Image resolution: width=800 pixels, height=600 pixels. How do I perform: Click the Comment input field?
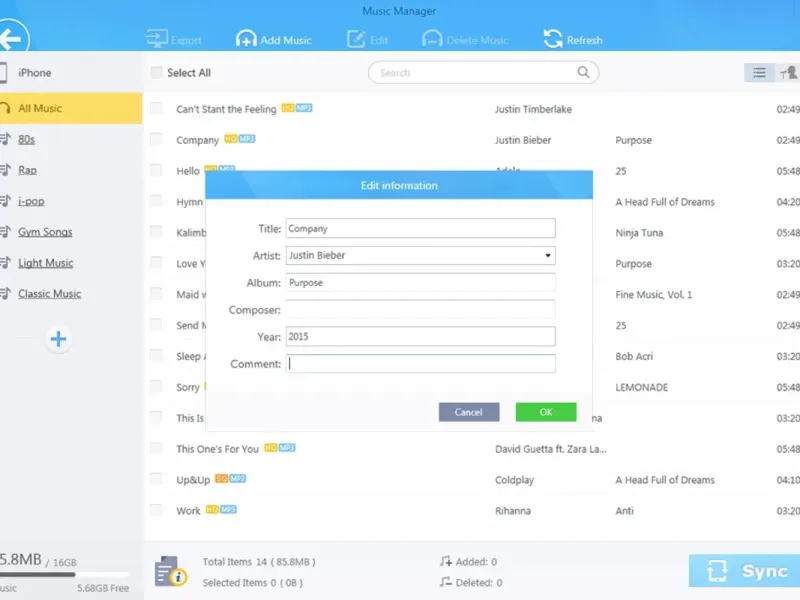(420, 363)
